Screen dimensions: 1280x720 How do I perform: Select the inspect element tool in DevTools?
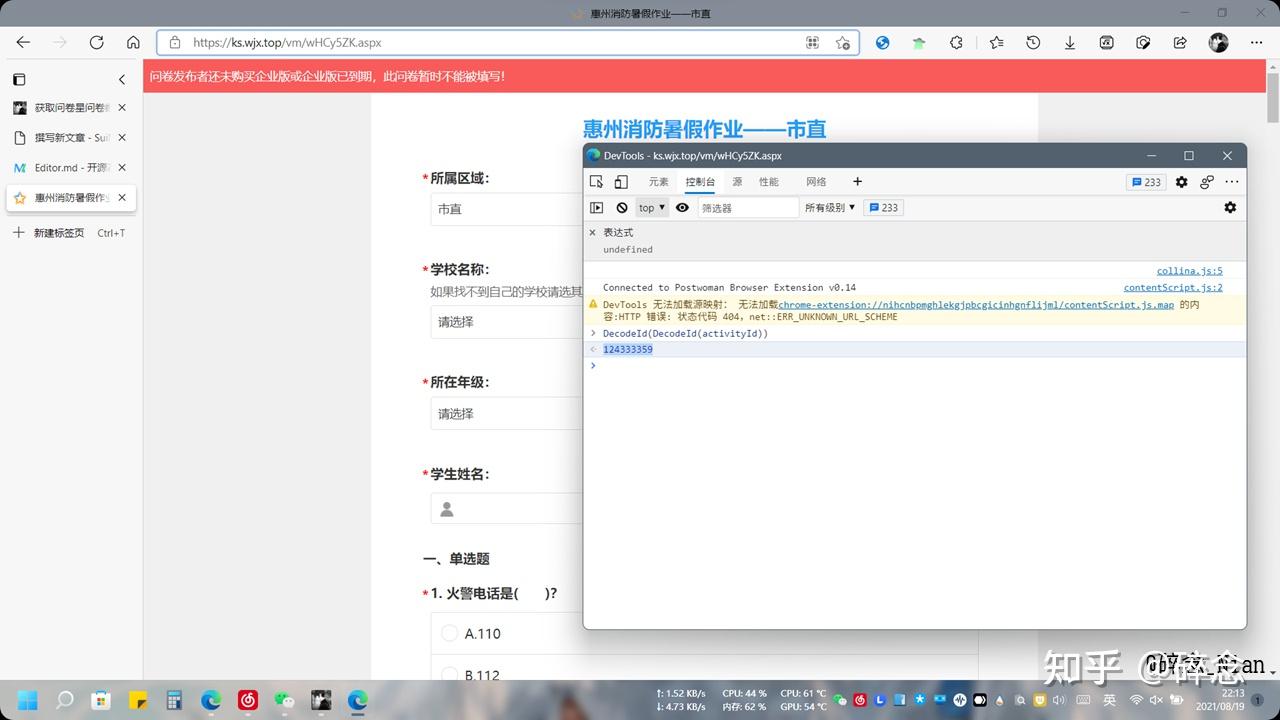[x=595, y=181]
